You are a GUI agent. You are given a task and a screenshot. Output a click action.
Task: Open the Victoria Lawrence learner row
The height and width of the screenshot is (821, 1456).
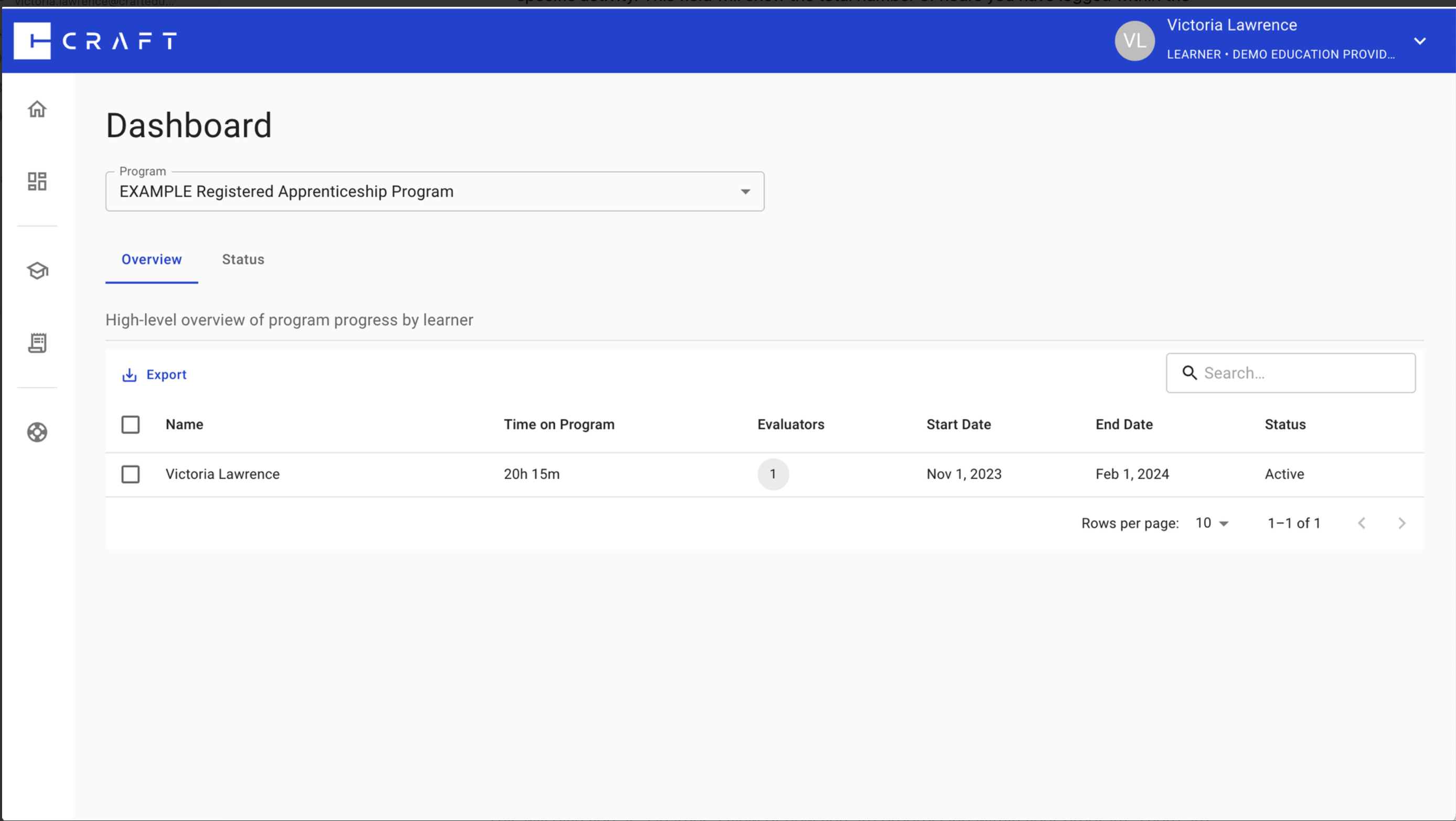(223, 474)
